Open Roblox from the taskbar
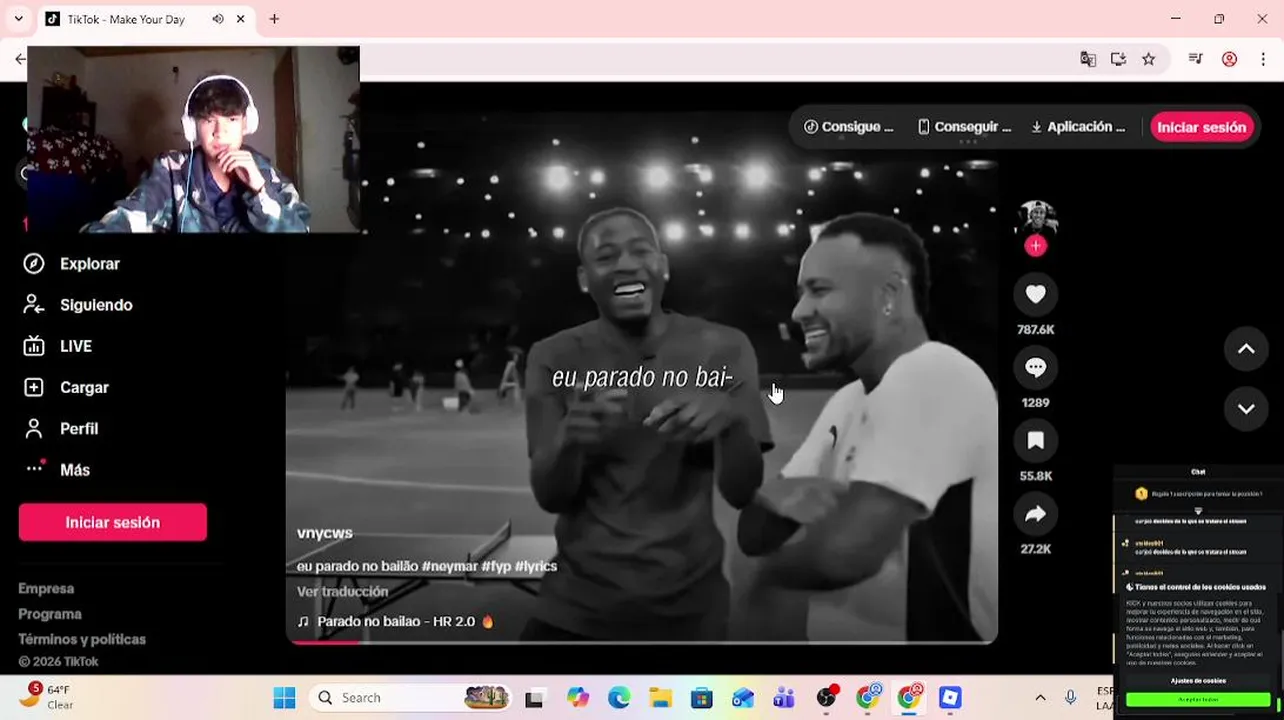 click(950, 698)
